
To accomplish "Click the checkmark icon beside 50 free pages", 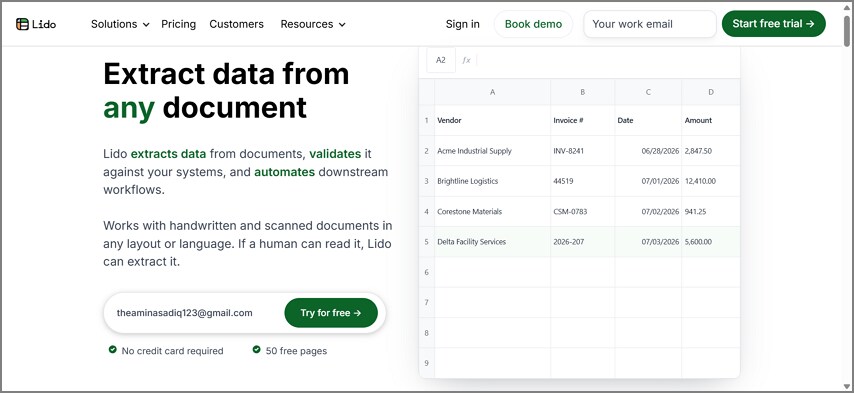I will click(x=257, y=349).
